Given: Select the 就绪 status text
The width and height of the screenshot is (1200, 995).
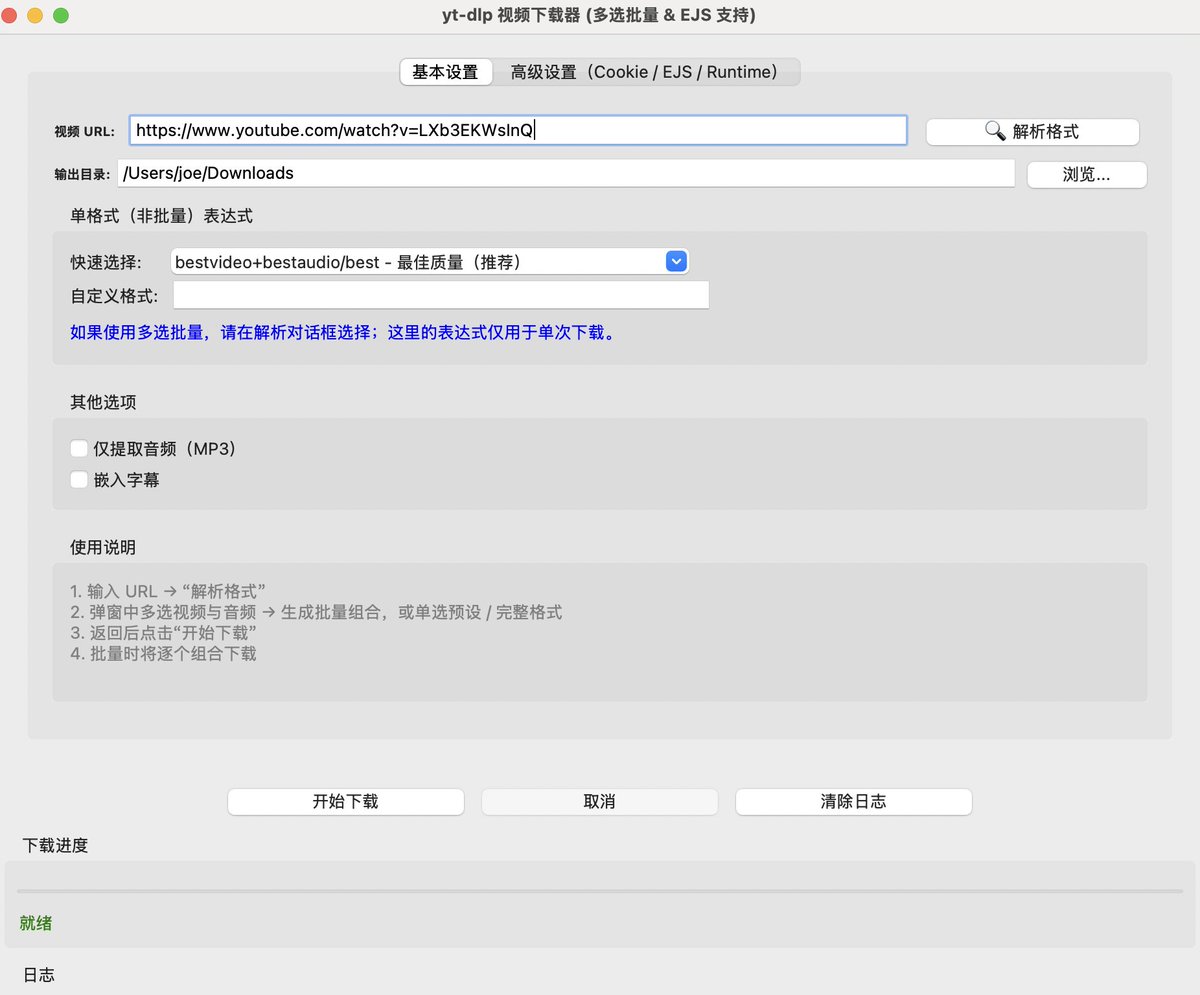Looking at the screenshot, I should coord(36,922).
